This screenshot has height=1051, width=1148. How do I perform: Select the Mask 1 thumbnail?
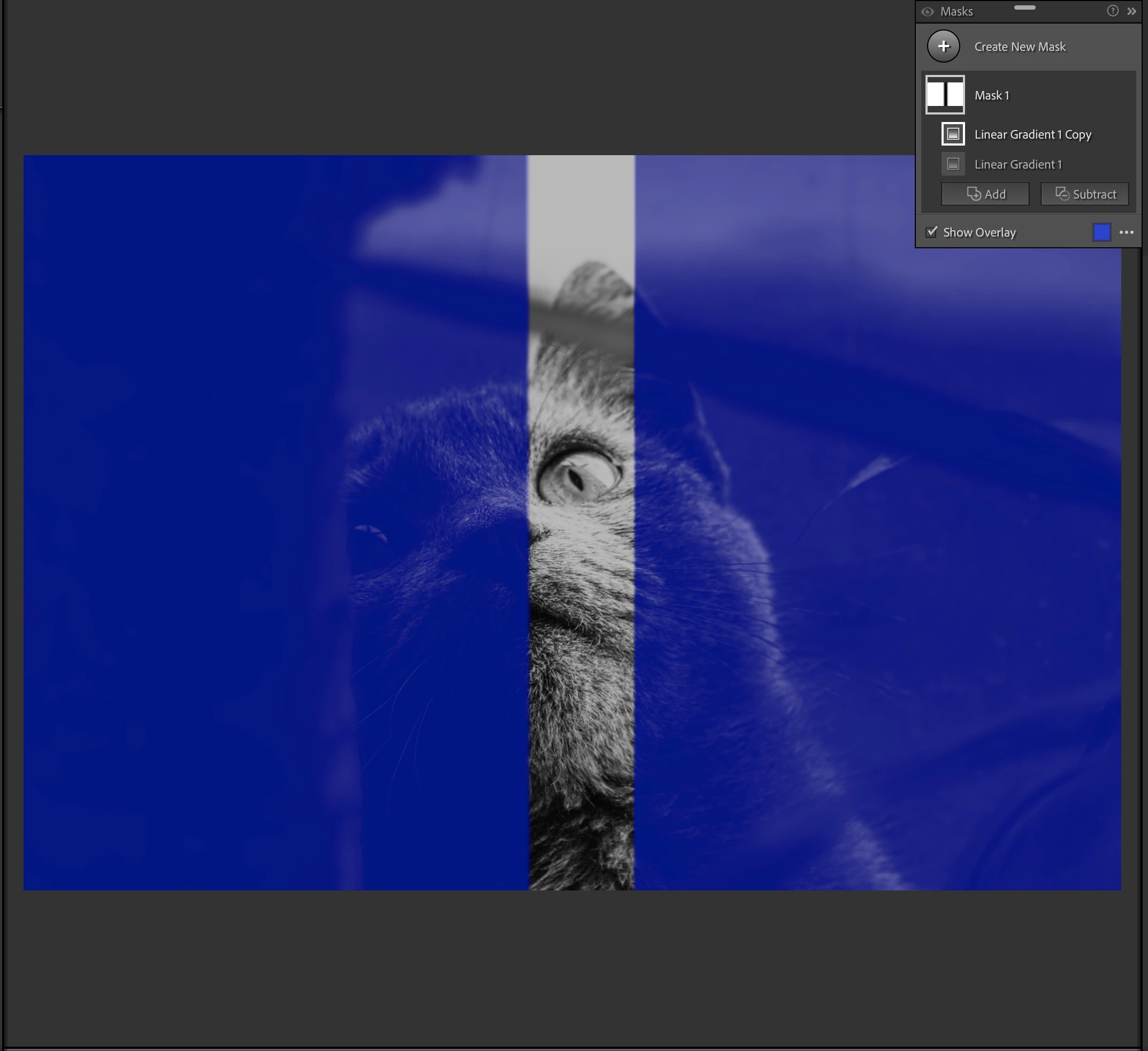(945, 95)
